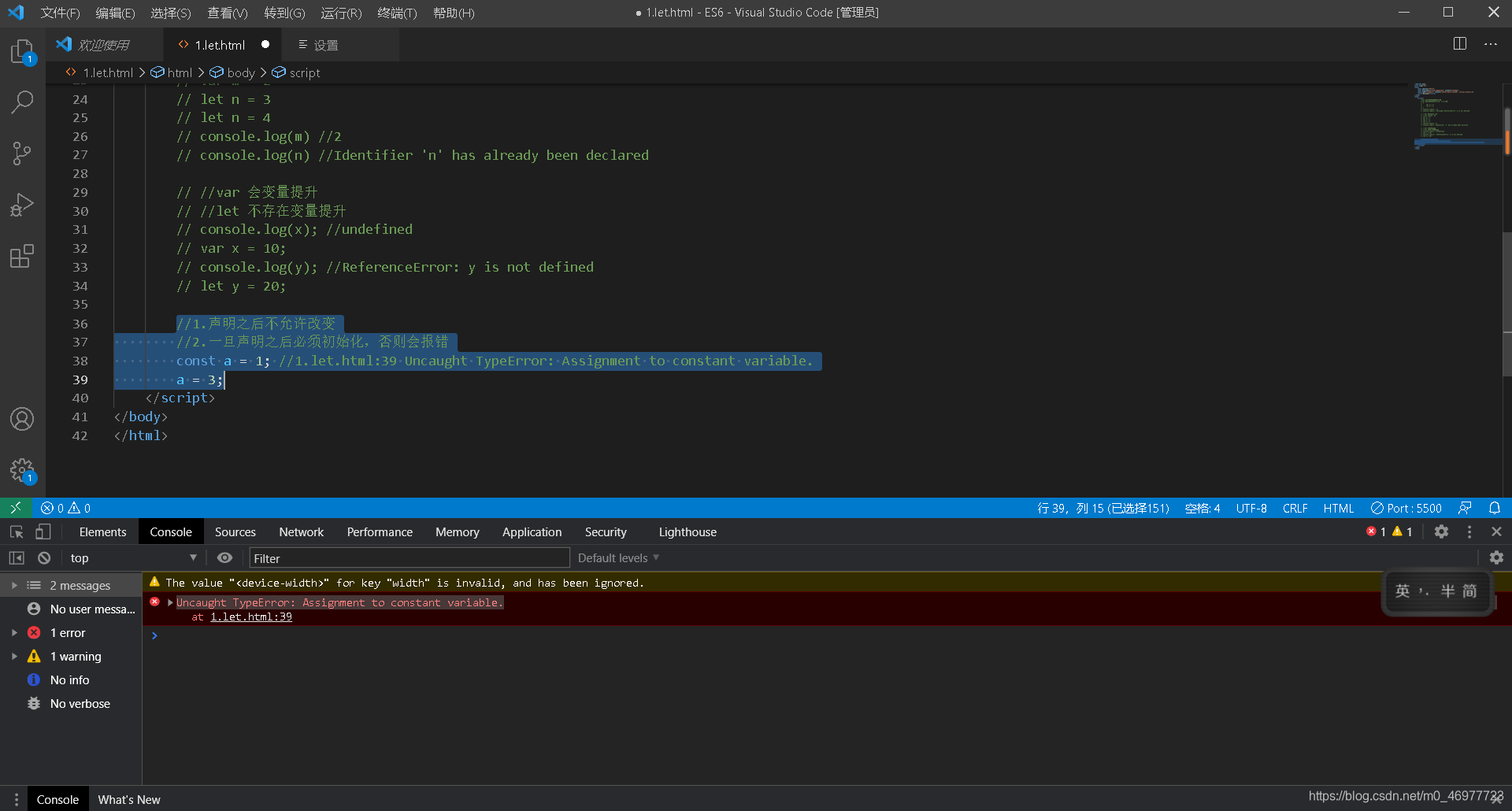Expand the '2 messages' group
The height and width of the screenshot is (811, 1512).
[x=14, y=585]
